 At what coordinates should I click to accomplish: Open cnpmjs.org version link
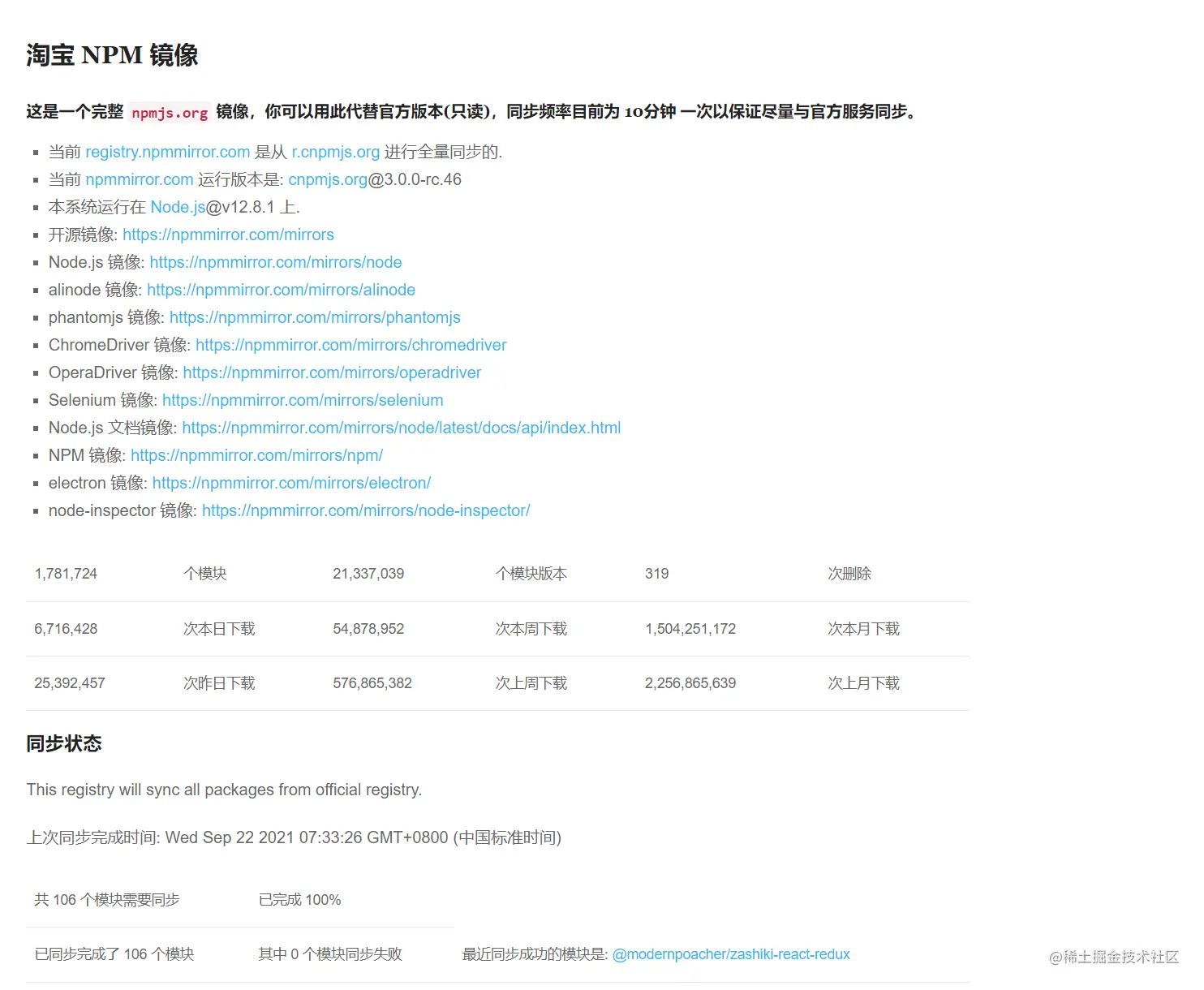[328, 179]
